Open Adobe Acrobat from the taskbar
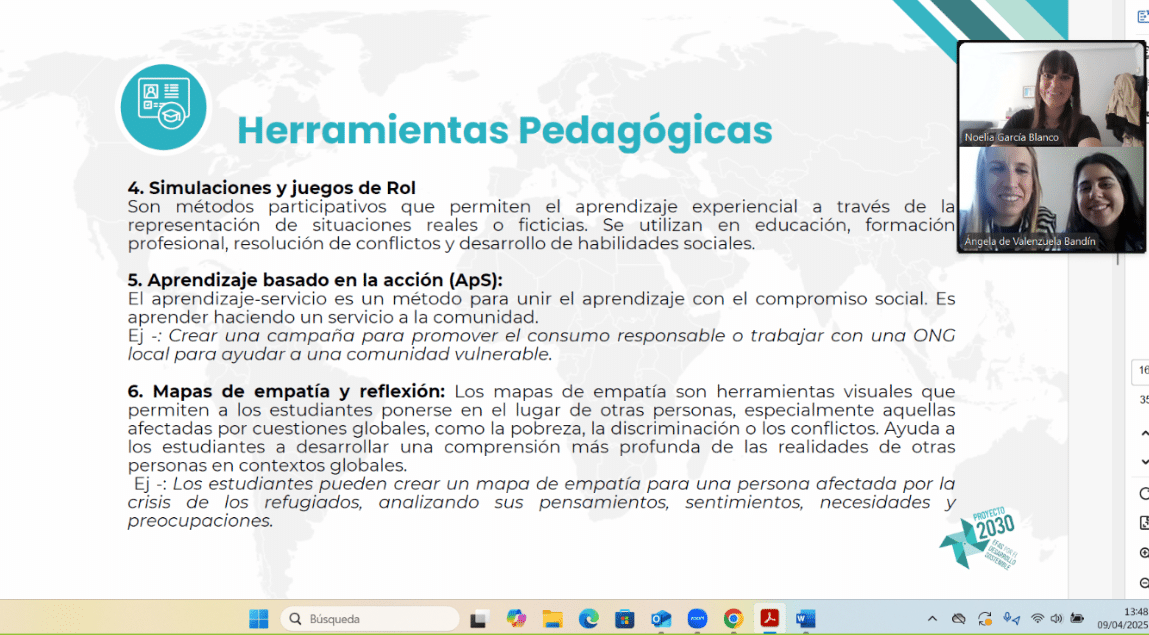This screenshot has height=635, width=1149. [x=770, y=619]
